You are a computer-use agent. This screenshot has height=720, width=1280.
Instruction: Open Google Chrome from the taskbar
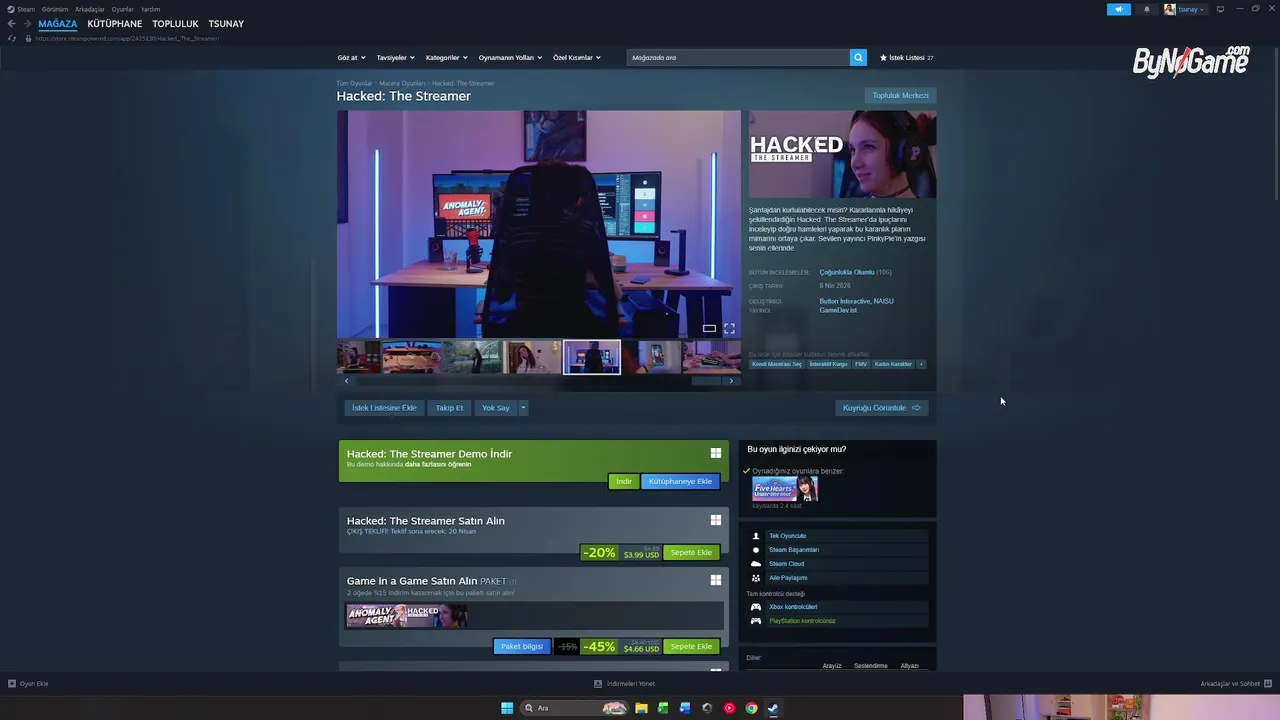751,708
